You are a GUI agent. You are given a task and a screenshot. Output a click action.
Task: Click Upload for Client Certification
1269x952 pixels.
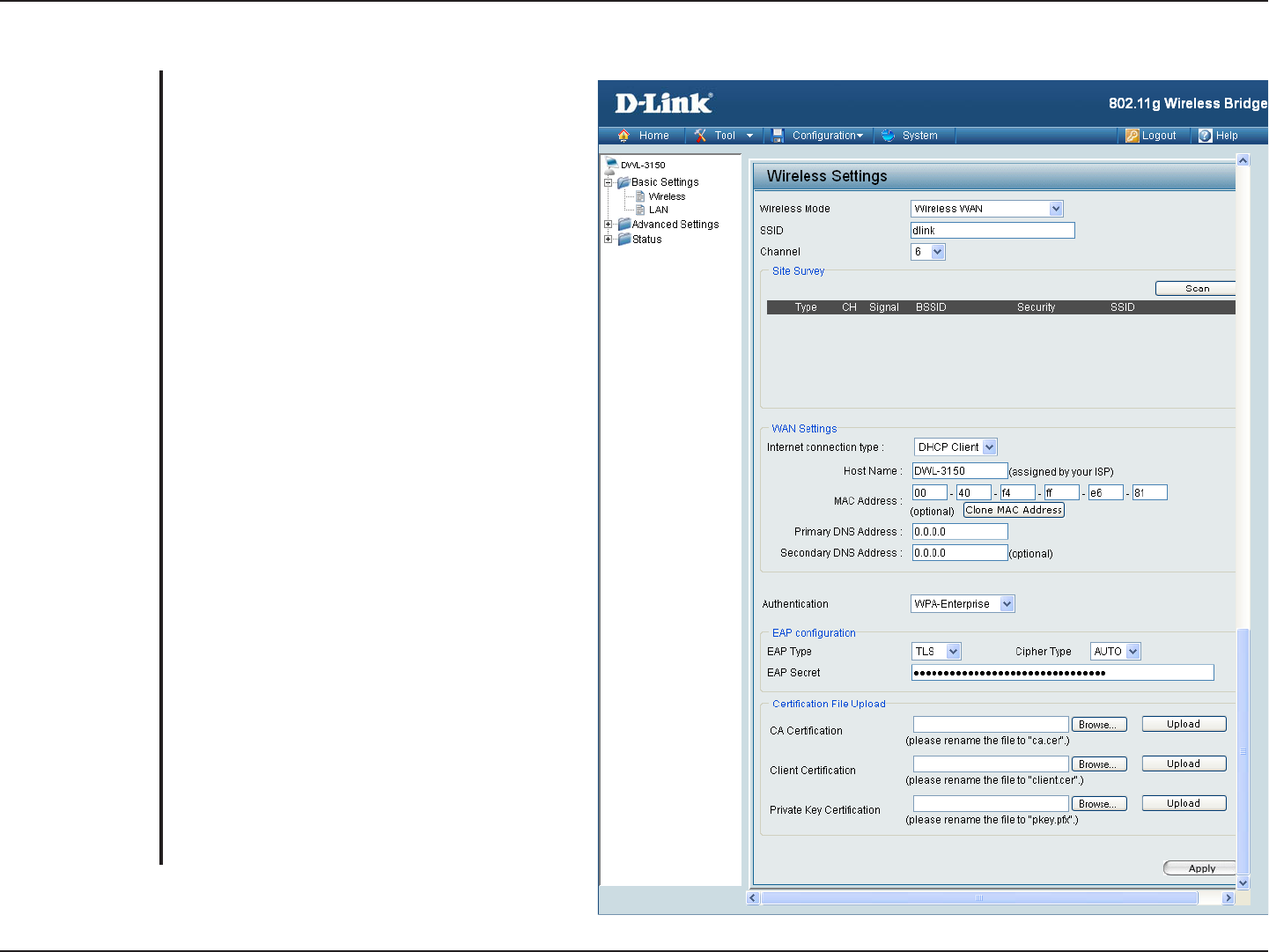(x=1184, y=764)
